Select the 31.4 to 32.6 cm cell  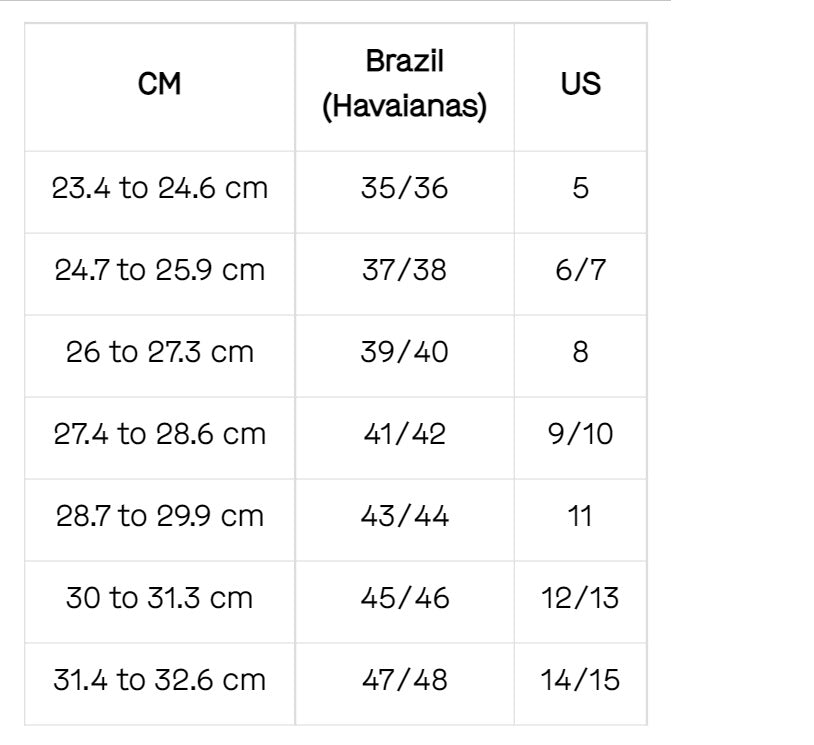(160, 680)
